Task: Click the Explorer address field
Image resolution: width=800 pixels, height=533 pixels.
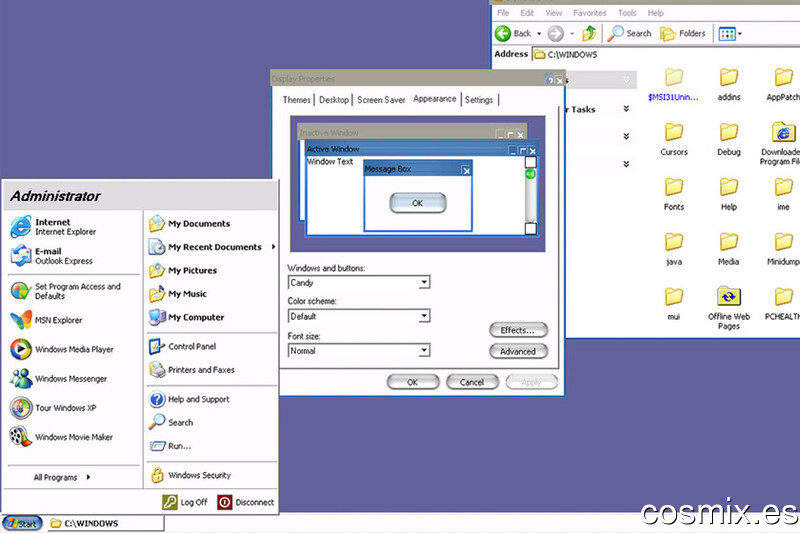Action: [x=666, y=55]
